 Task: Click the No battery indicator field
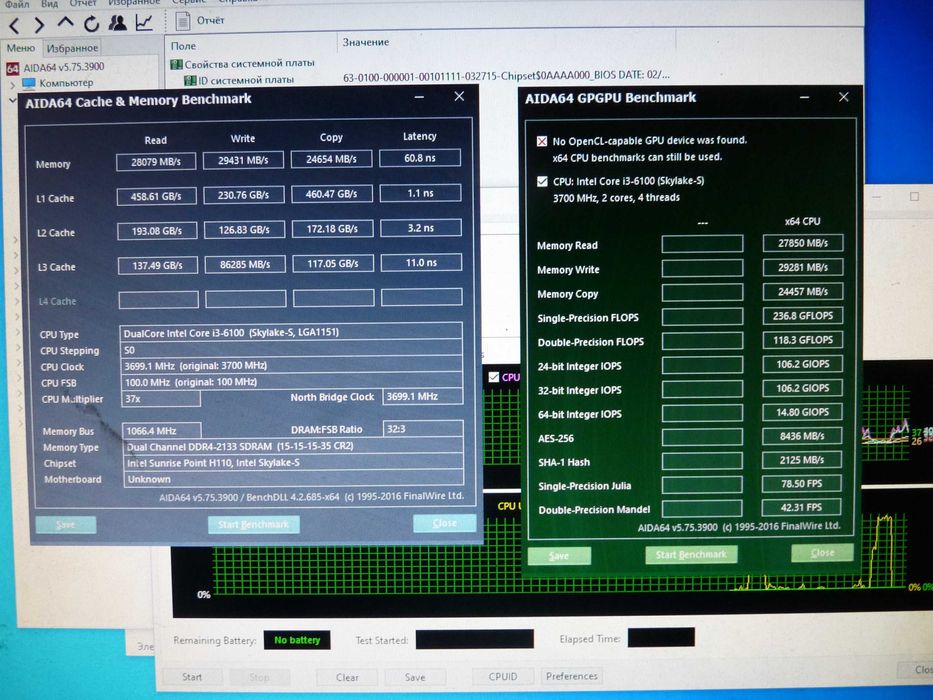pyautogui.click(x=297, y=640)
